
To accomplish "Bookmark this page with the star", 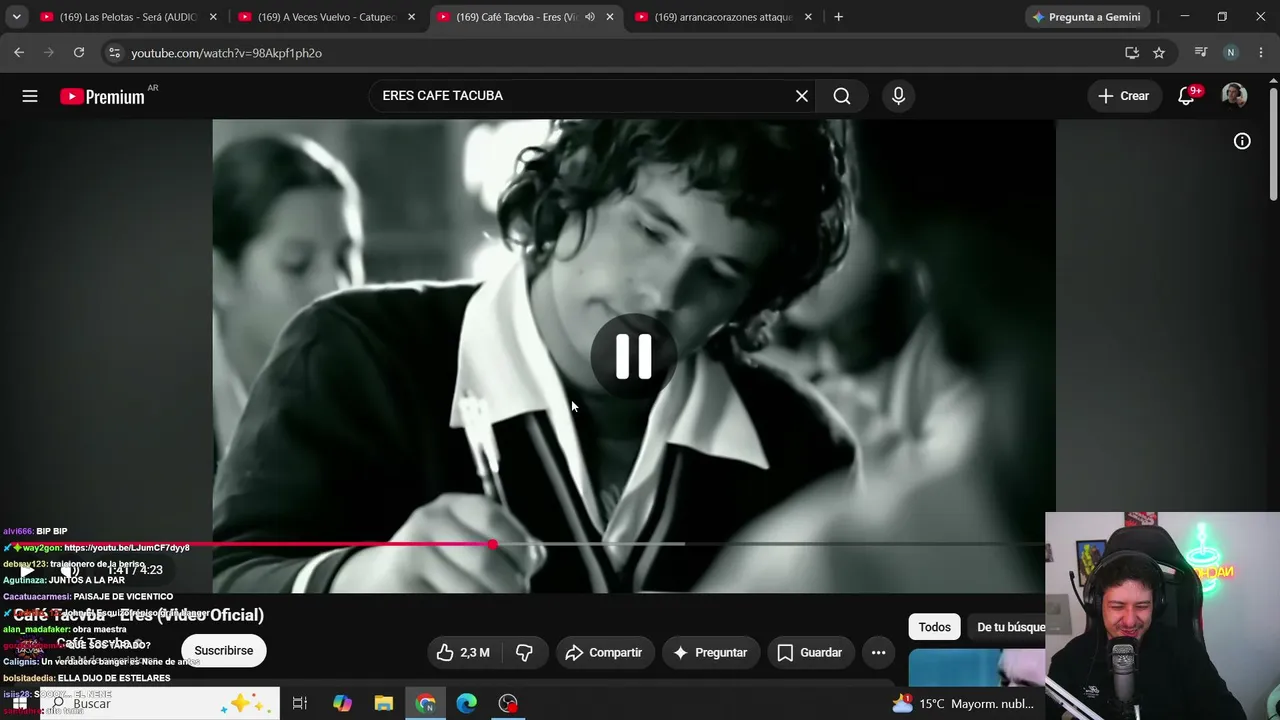I will (1159, 53).
